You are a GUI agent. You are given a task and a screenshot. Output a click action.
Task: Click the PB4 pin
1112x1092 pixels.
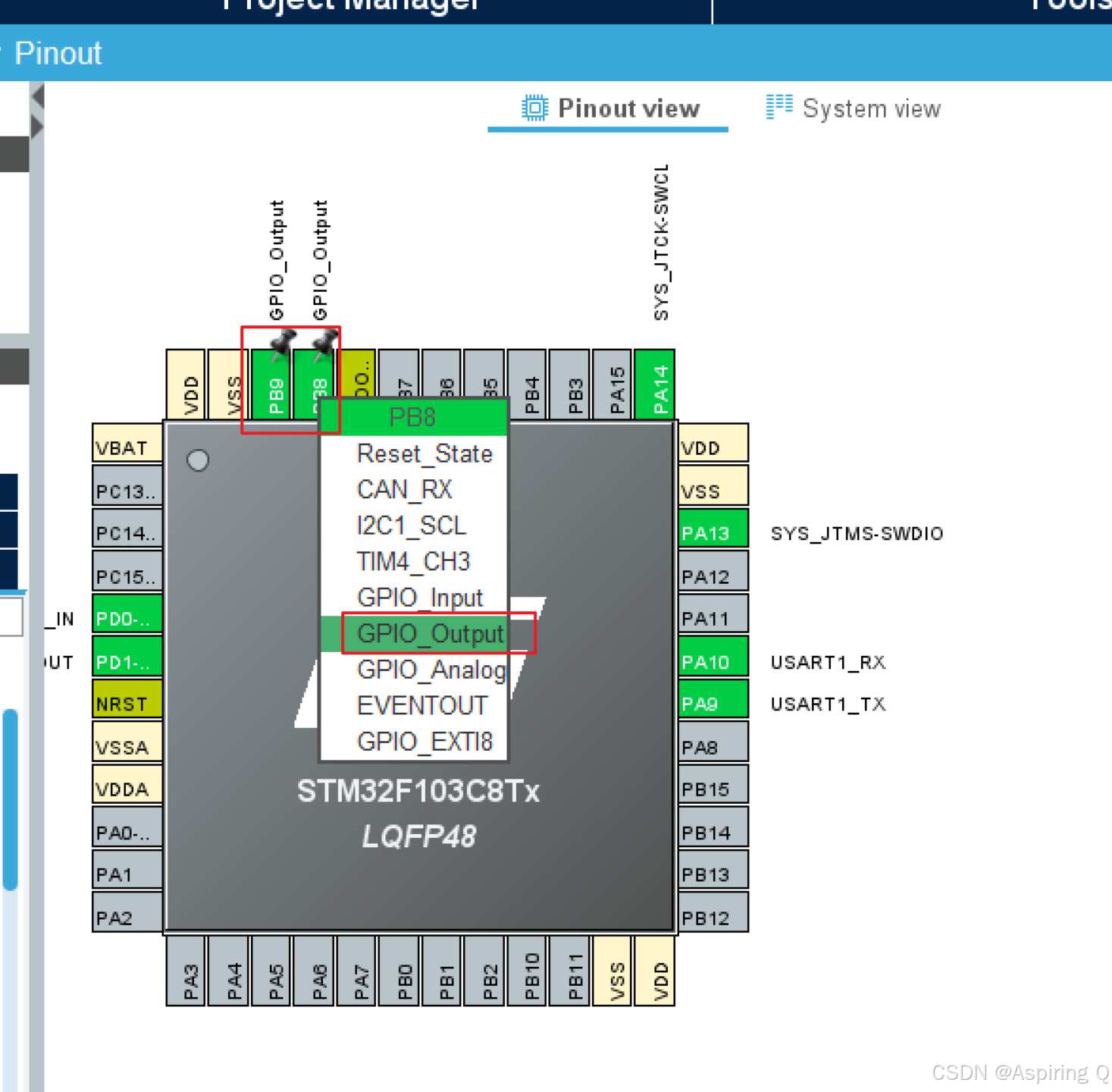click(x=526, y=384)
